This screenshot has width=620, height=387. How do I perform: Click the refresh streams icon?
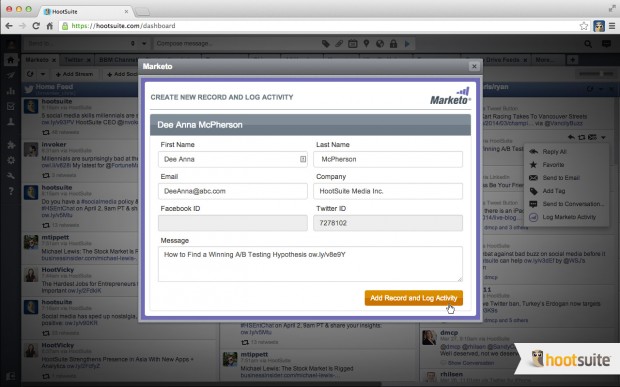[30, 74]
